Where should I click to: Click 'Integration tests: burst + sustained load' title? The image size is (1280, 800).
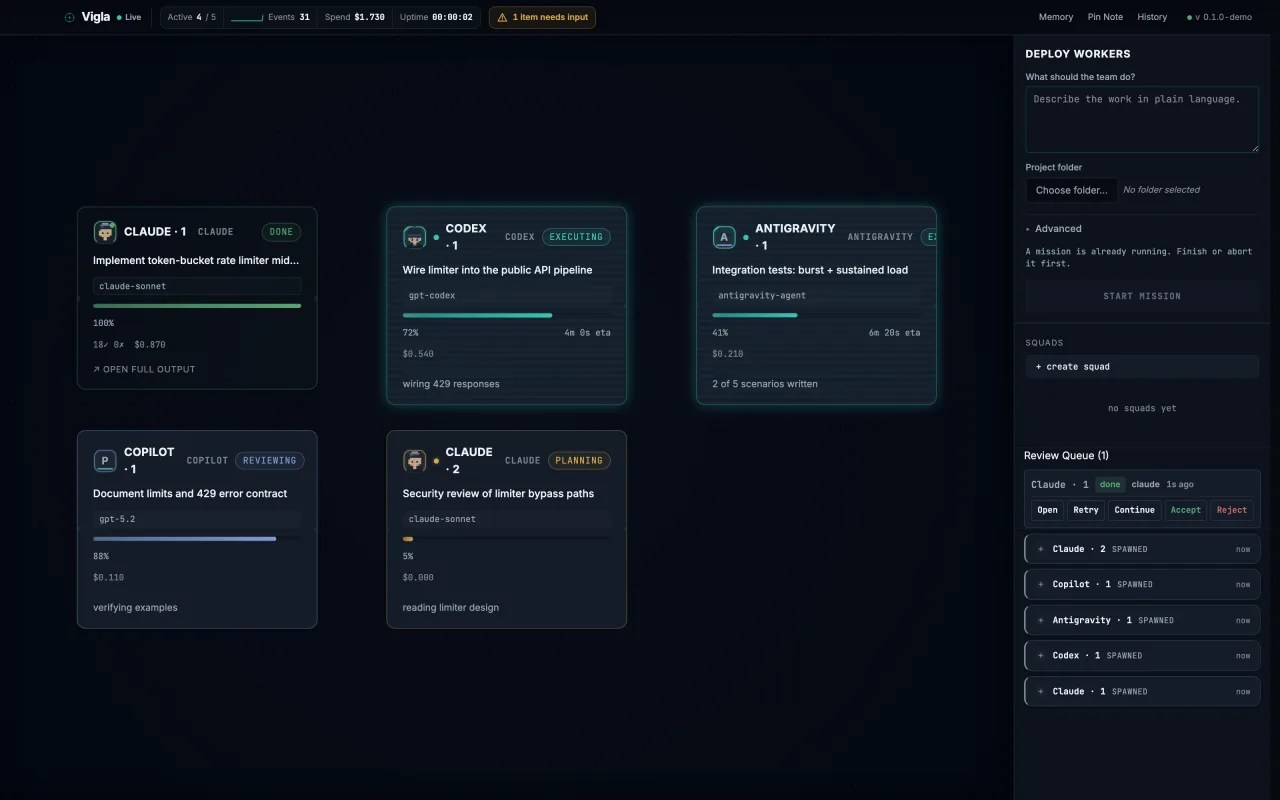coord(810,270)
